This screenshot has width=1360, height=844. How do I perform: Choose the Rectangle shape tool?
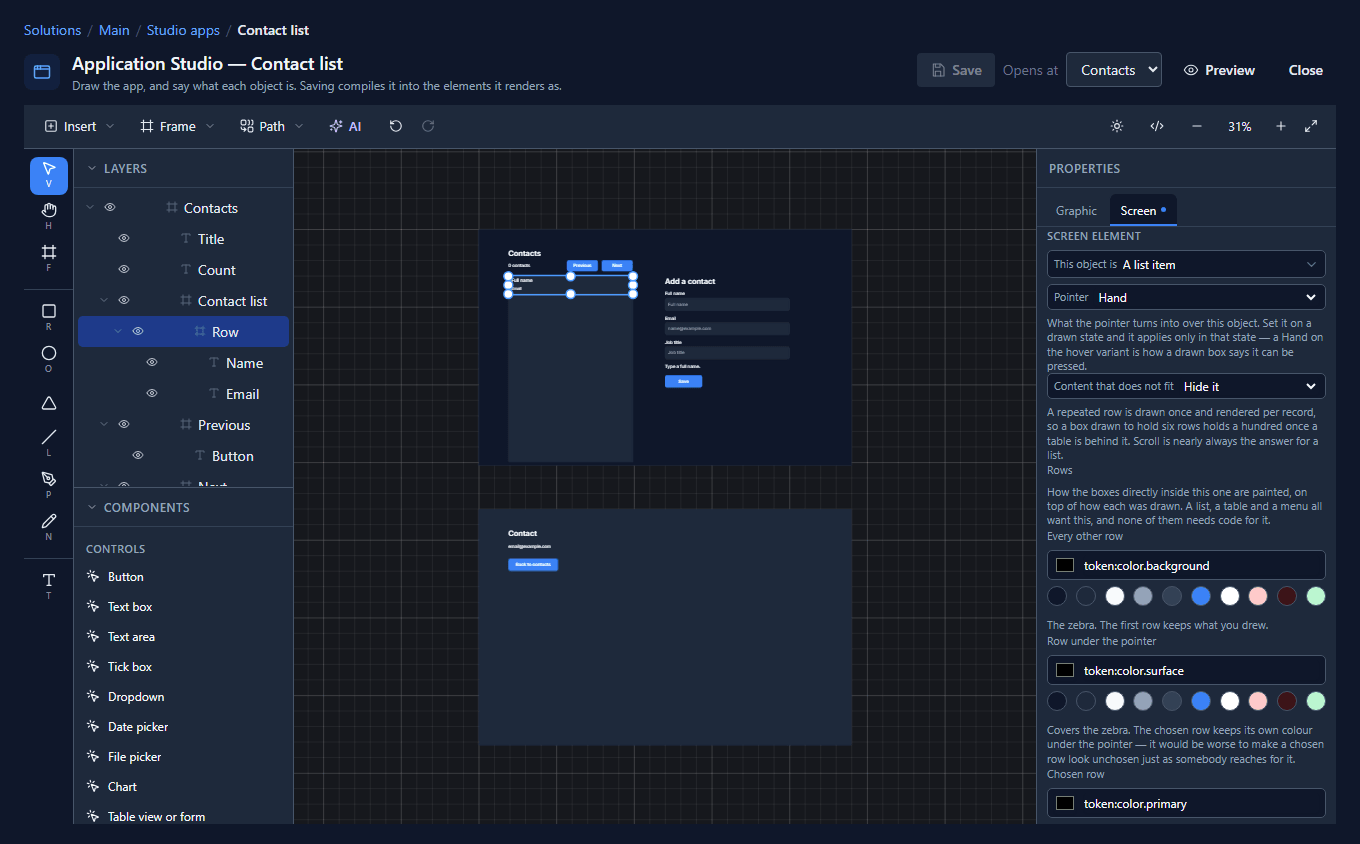(49, 318)
